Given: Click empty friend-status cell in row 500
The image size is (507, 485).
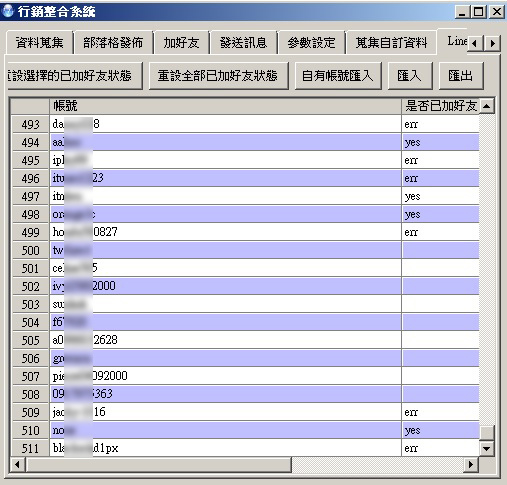Looking at the screenshot, I should coord(440,250).
